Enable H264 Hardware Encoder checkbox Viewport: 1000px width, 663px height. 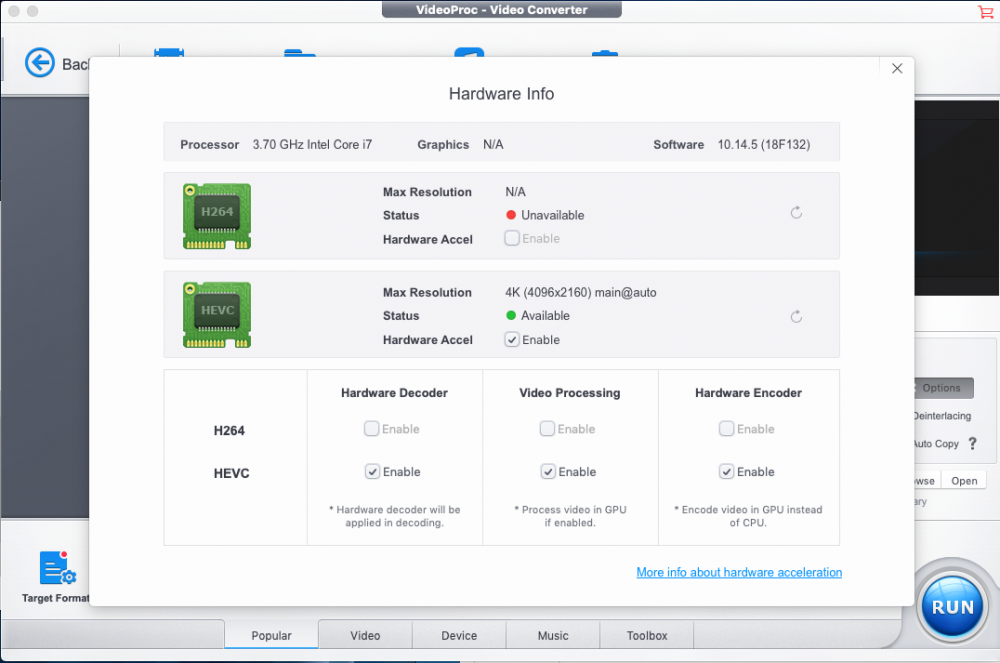coord(726,428)
